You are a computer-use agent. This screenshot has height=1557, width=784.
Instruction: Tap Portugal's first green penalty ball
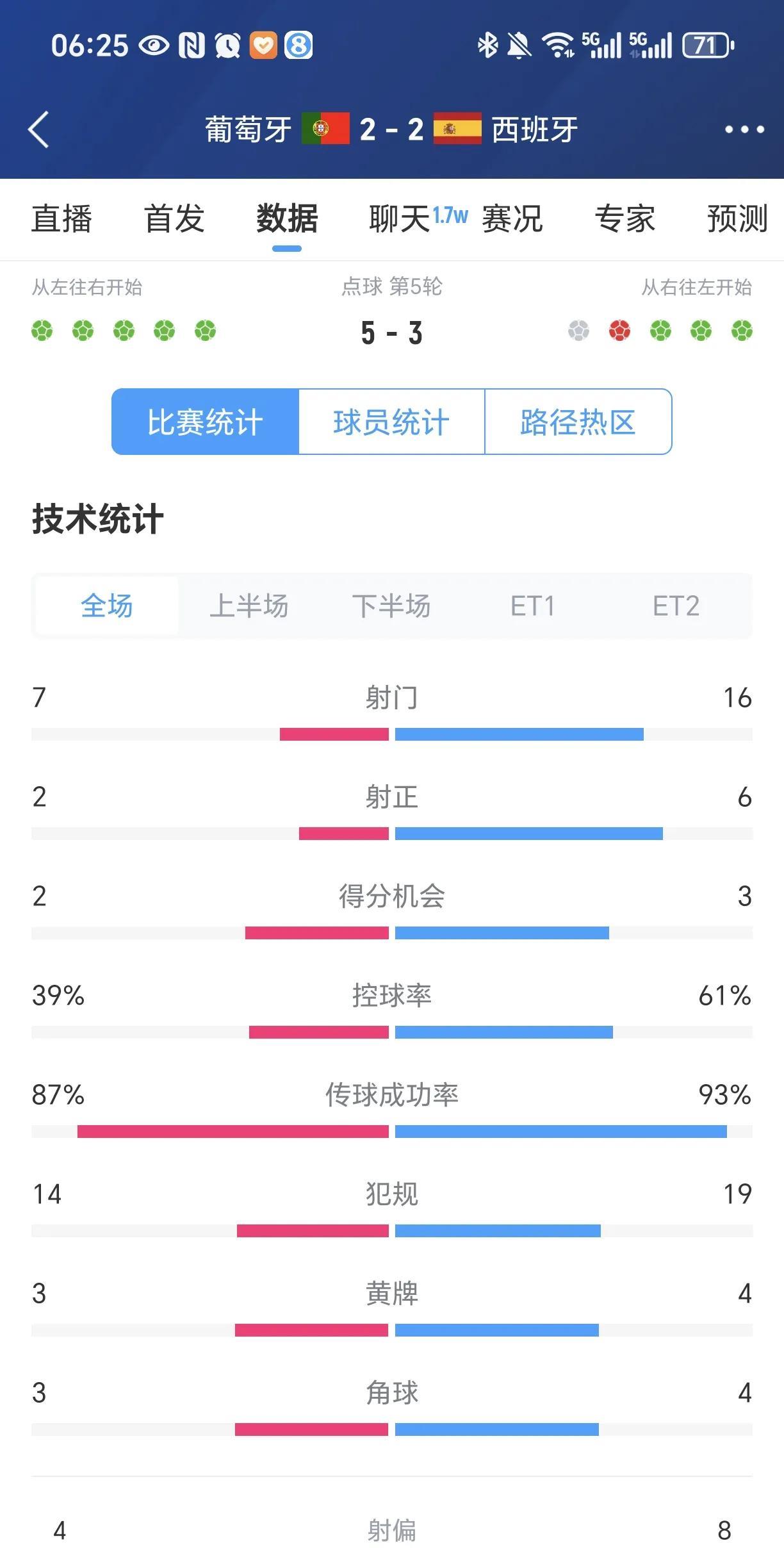click(42, 331)
